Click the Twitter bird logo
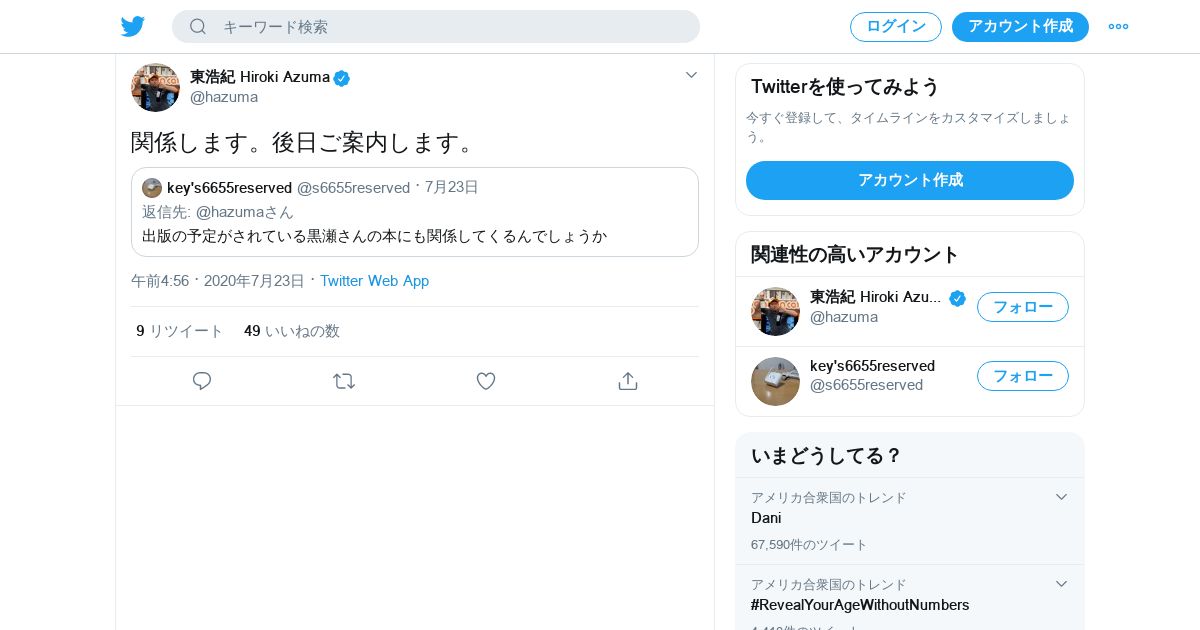The width and height of the screenshot is (1200, 630). (x=133, y=27)
